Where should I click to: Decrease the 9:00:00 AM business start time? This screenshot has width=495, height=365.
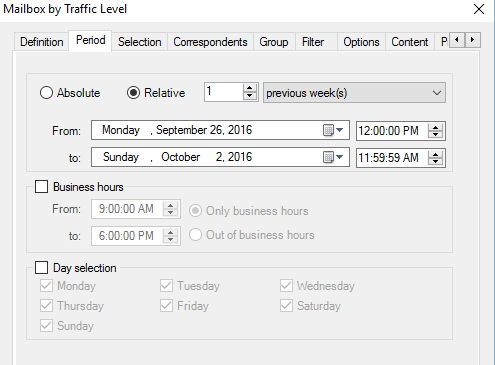pyautogui.click(x=170, y=213)
